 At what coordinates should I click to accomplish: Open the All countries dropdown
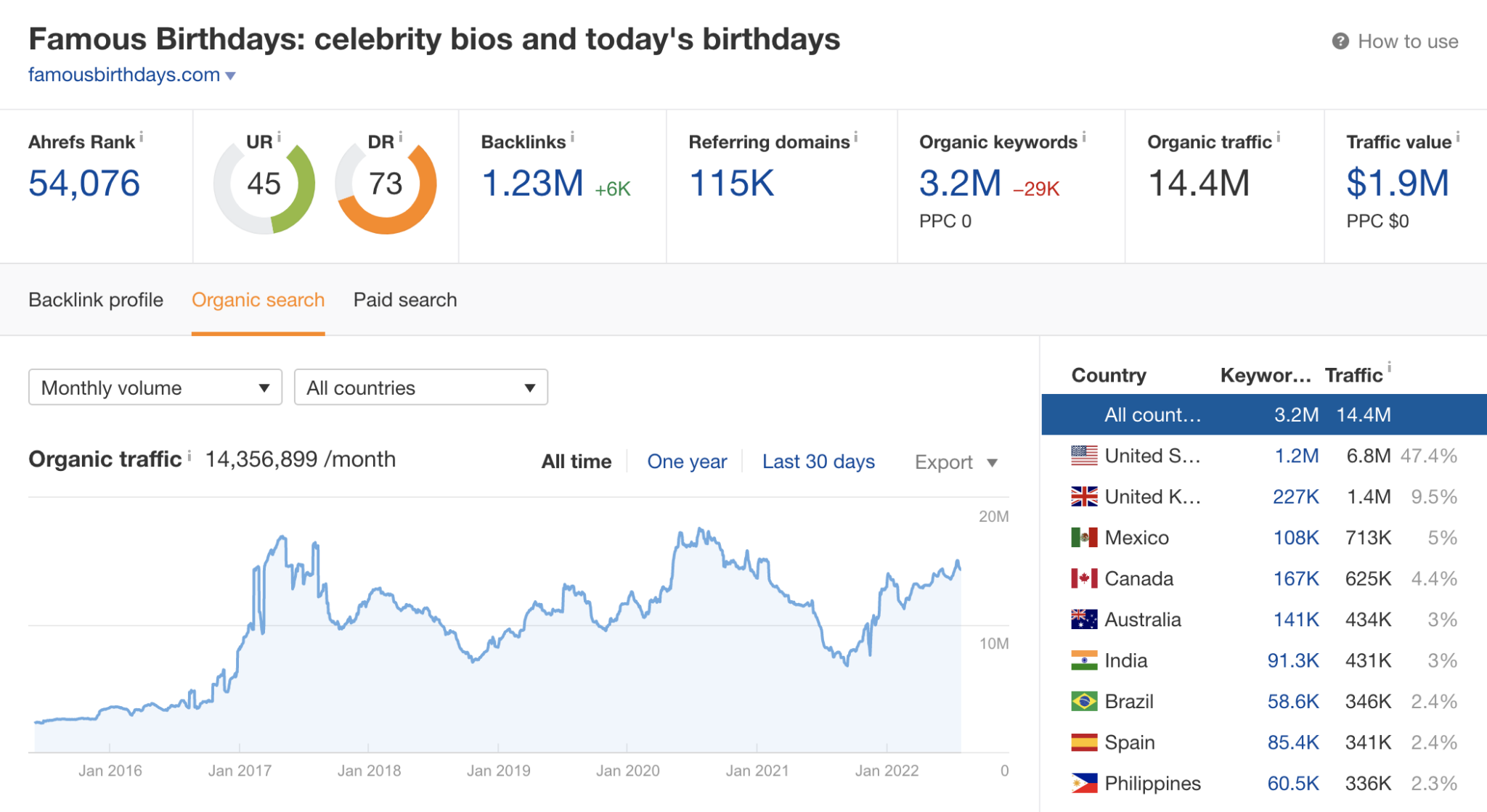point(421,387)
